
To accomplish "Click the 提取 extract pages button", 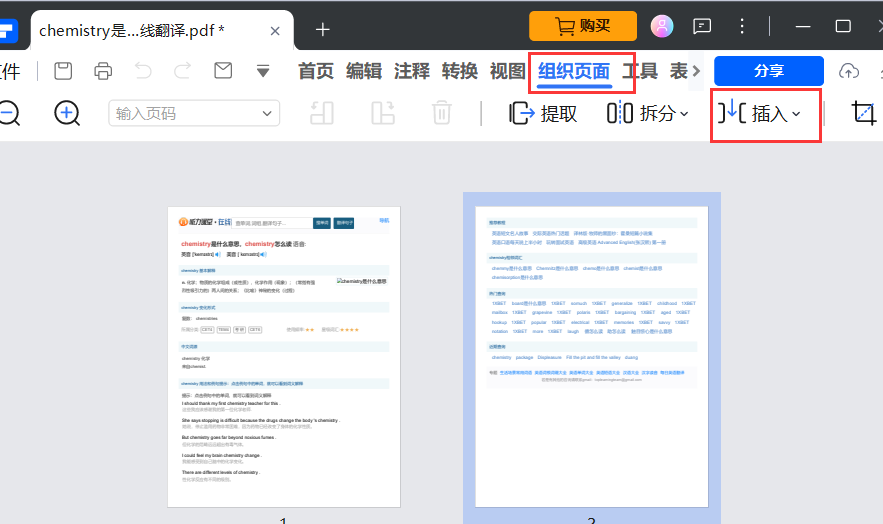I will coord(543,114).
